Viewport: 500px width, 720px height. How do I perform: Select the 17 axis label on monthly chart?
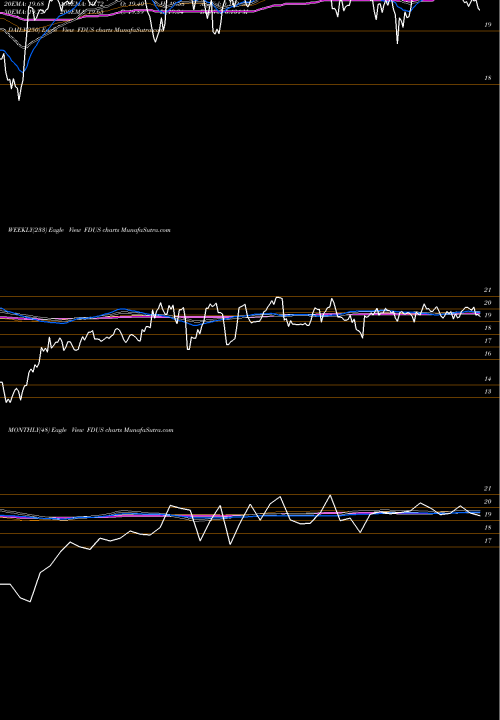click(488, 541)
